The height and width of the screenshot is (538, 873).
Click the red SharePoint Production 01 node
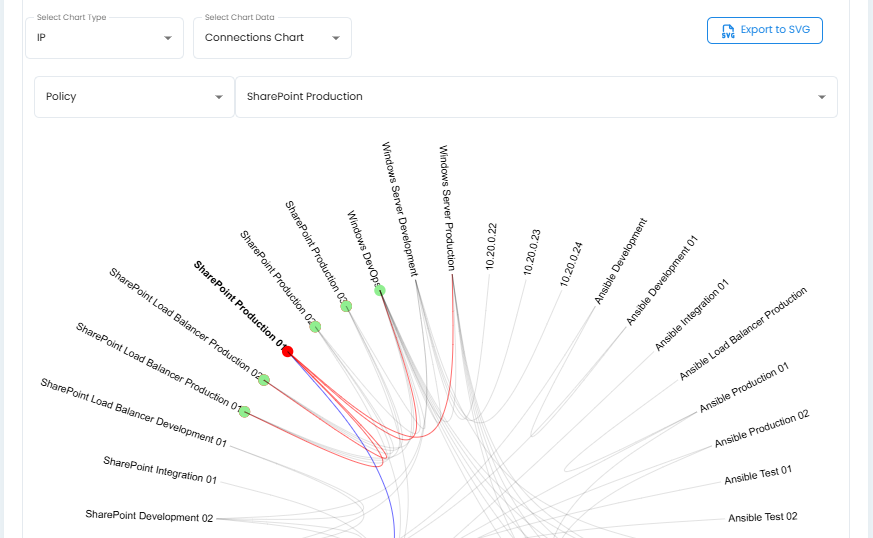point(287,351)
